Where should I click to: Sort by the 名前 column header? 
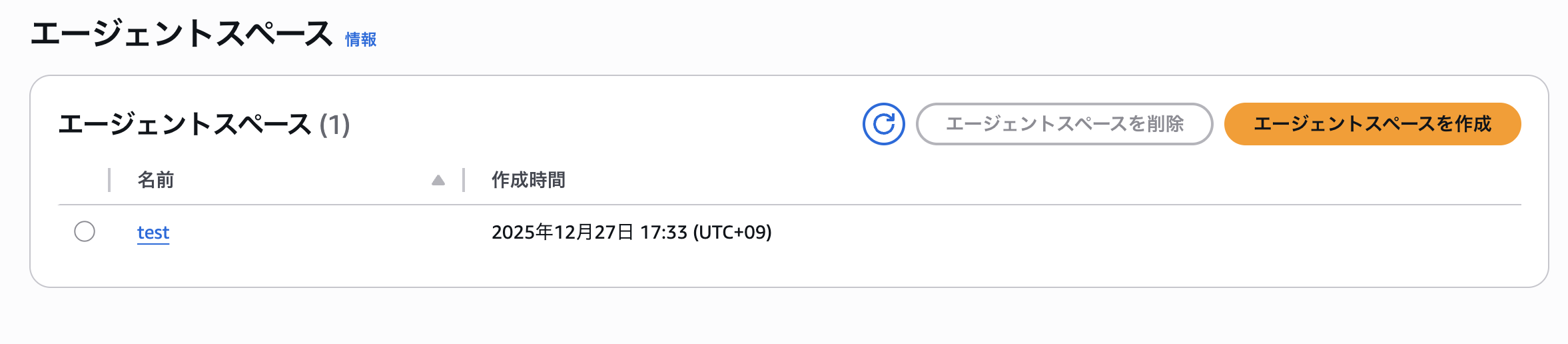(156, 180)
